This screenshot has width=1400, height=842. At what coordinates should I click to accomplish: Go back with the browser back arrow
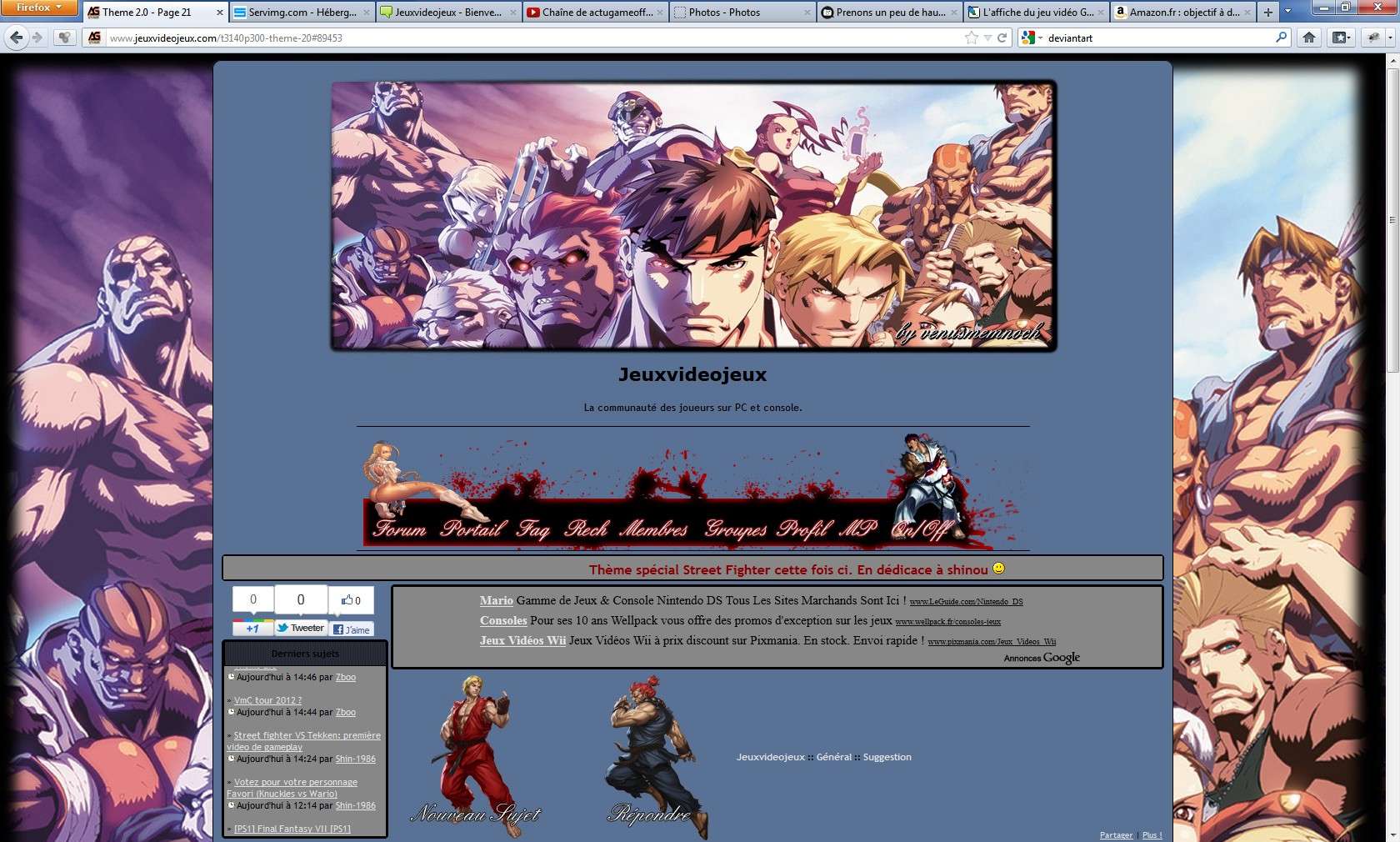click(x=15, y=38)
